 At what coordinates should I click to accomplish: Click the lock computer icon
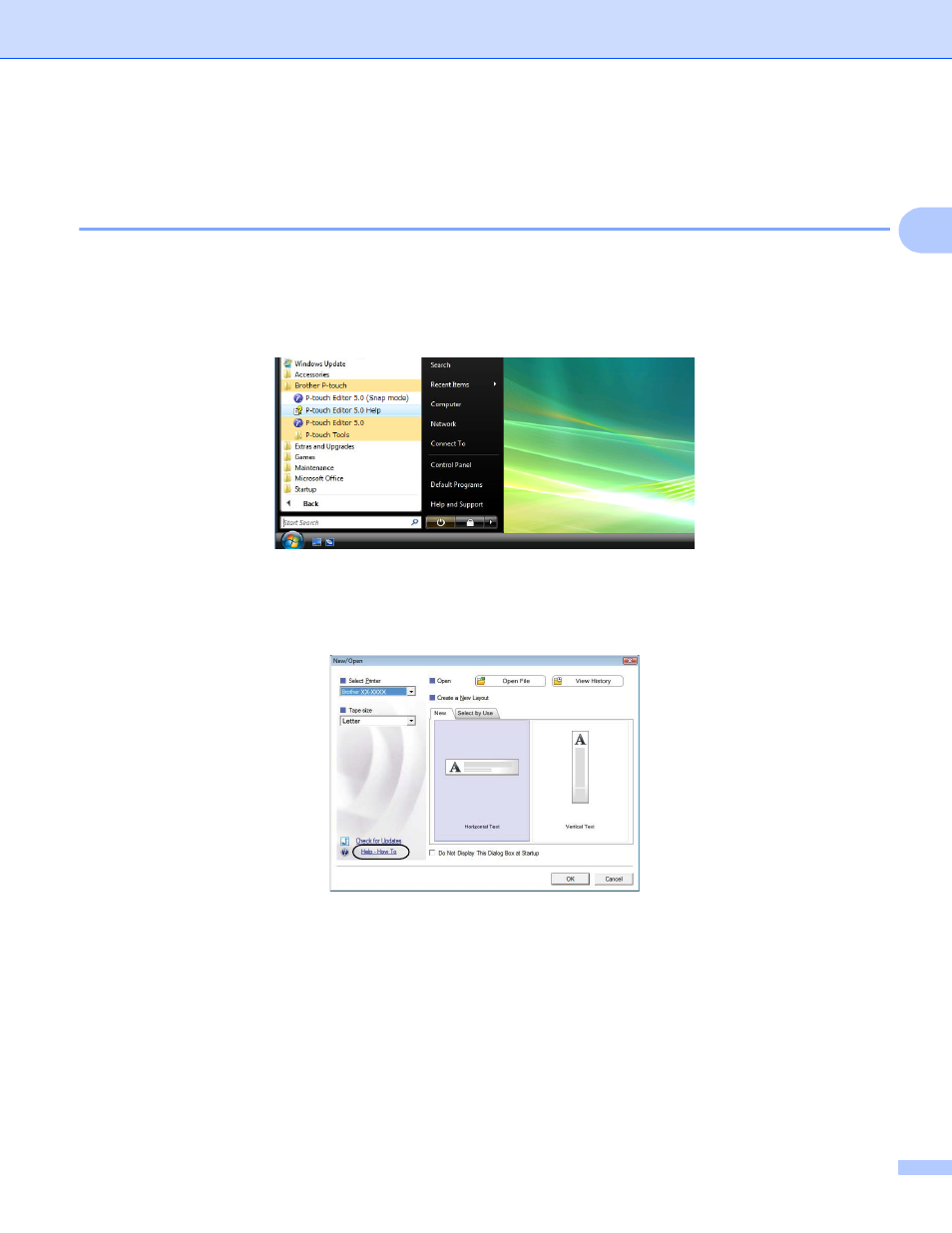[x=470, y=522]
